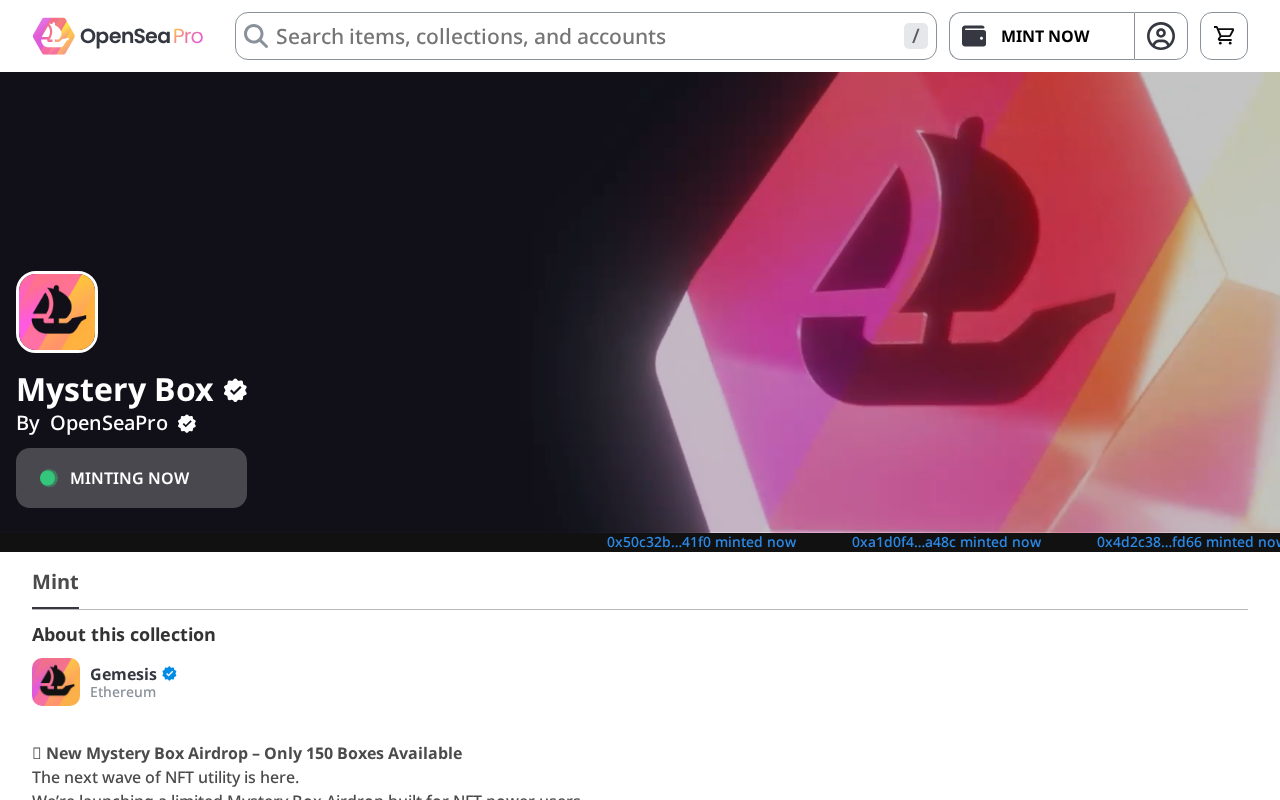Open the OpenSea Pro home logo
The width and height of the screenshot is (1280, 800).
118,36
